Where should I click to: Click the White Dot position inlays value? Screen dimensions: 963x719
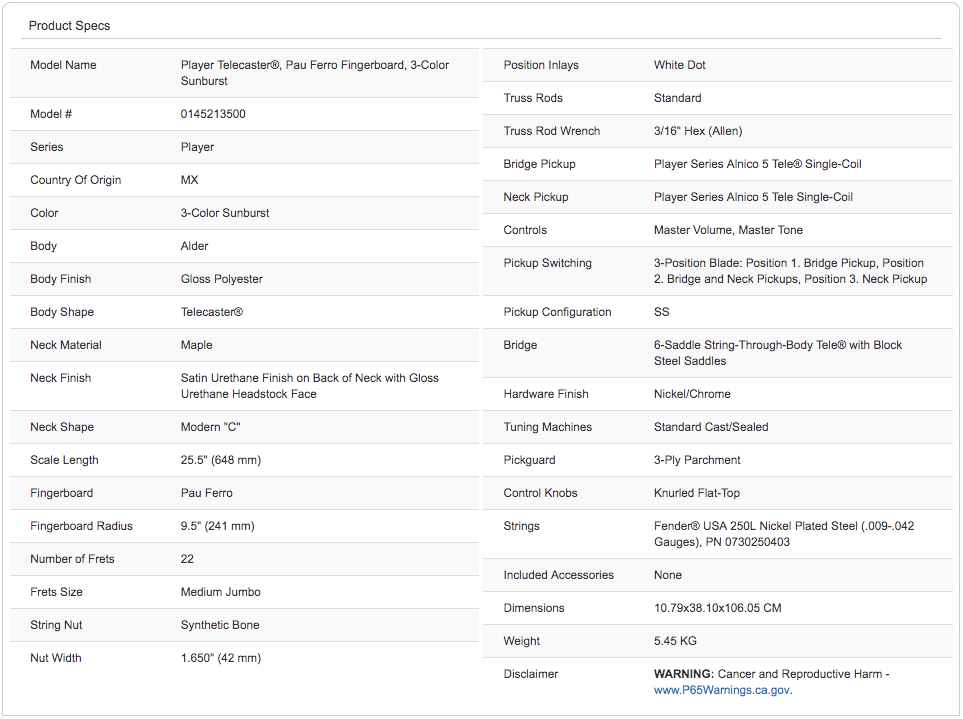680,65
